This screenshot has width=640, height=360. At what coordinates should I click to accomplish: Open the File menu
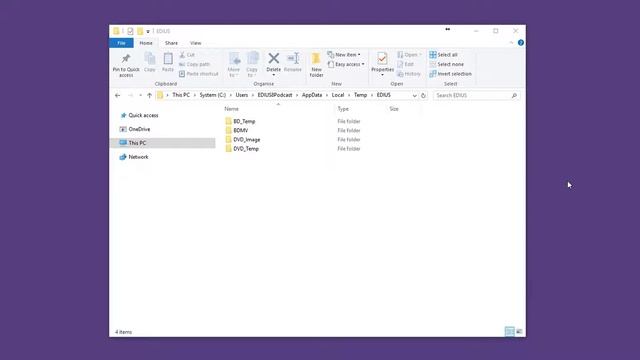click(x=121, y=43)
